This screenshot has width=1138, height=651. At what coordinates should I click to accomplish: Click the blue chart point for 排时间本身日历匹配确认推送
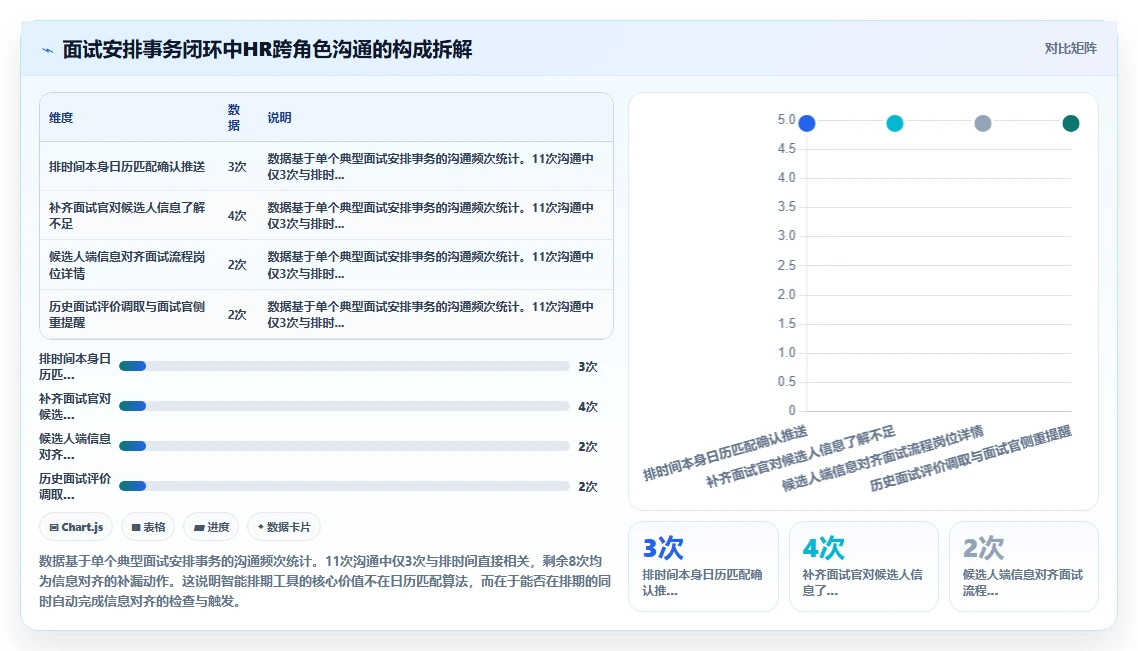coord(806,123)
